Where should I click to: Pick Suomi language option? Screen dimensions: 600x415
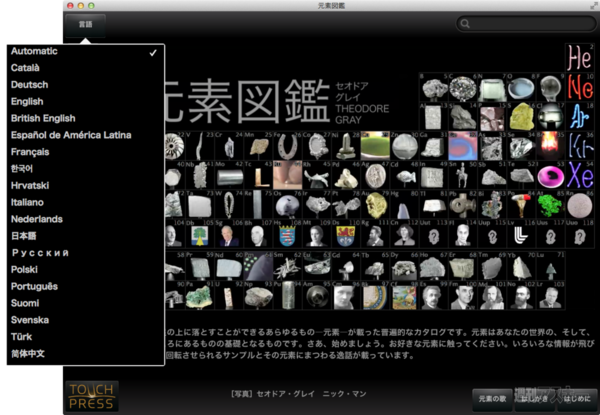coord(86,304)
